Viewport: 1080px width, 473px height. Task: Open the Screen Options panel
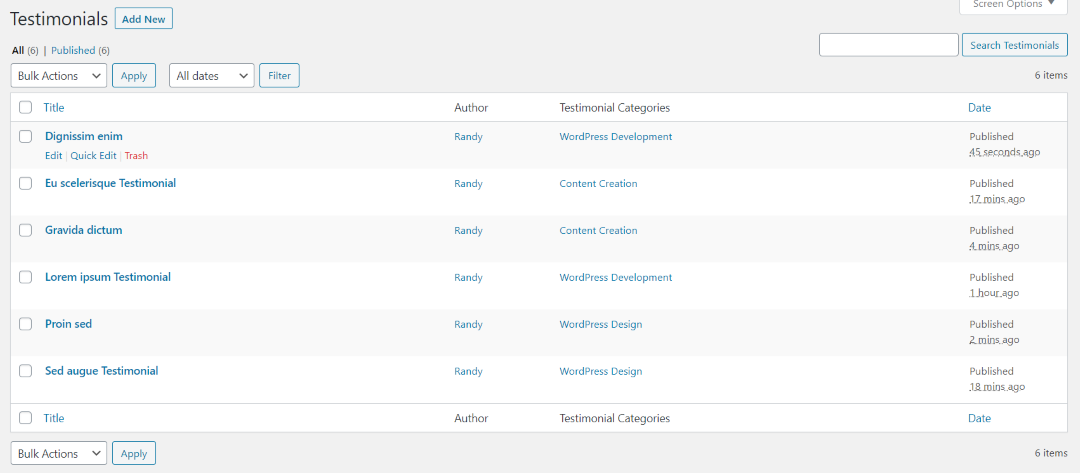point(1014,5)
